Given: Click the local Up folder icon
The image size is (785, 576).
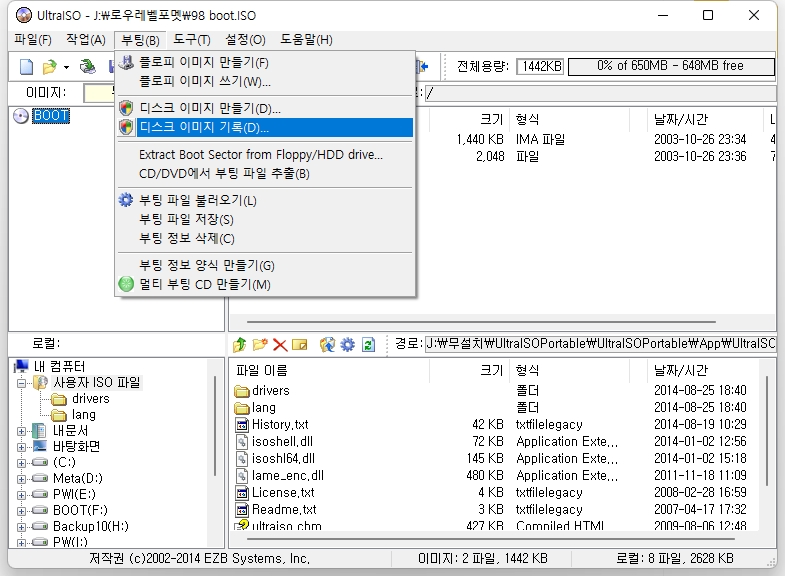Looking at the screenshot, I should coord(240,344).
